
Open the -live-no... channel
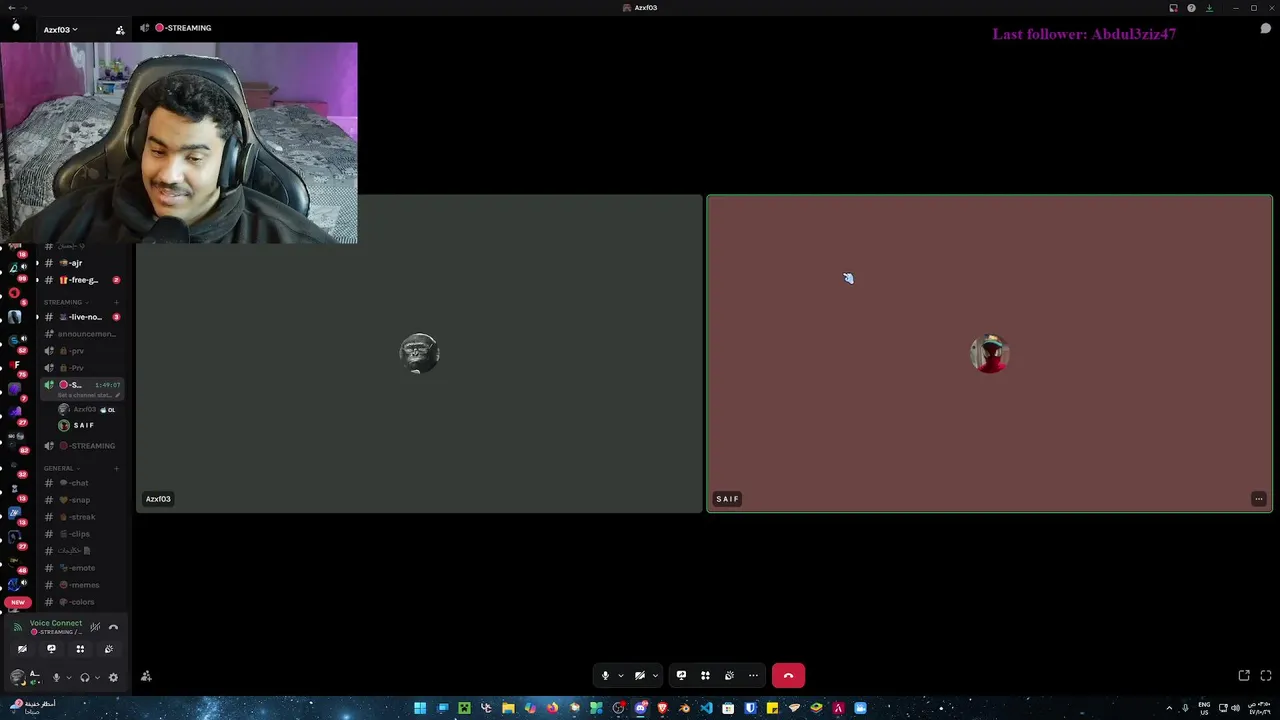[80, 317]
